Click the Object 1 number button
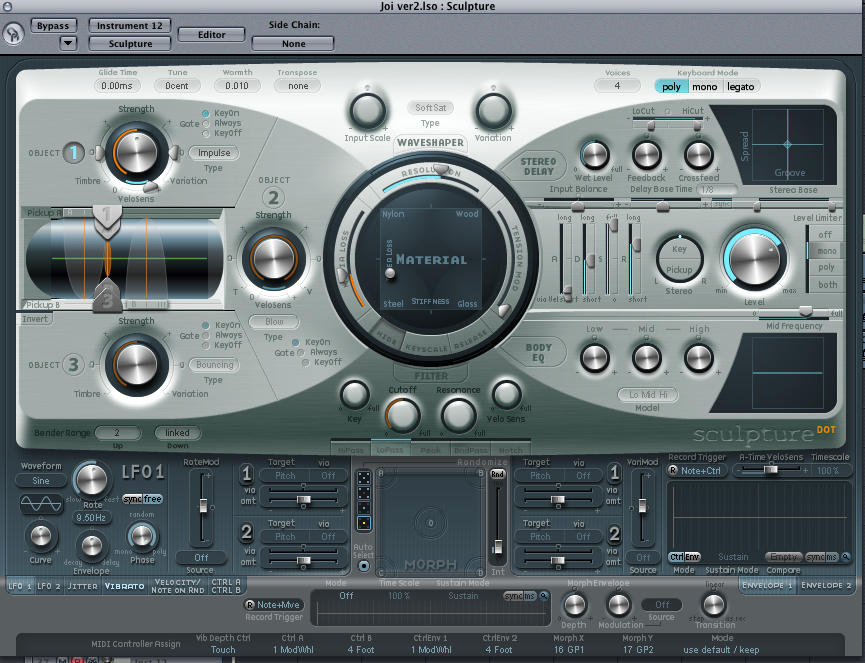This screenshot has width=865, height=663. [x=73, y=153]
